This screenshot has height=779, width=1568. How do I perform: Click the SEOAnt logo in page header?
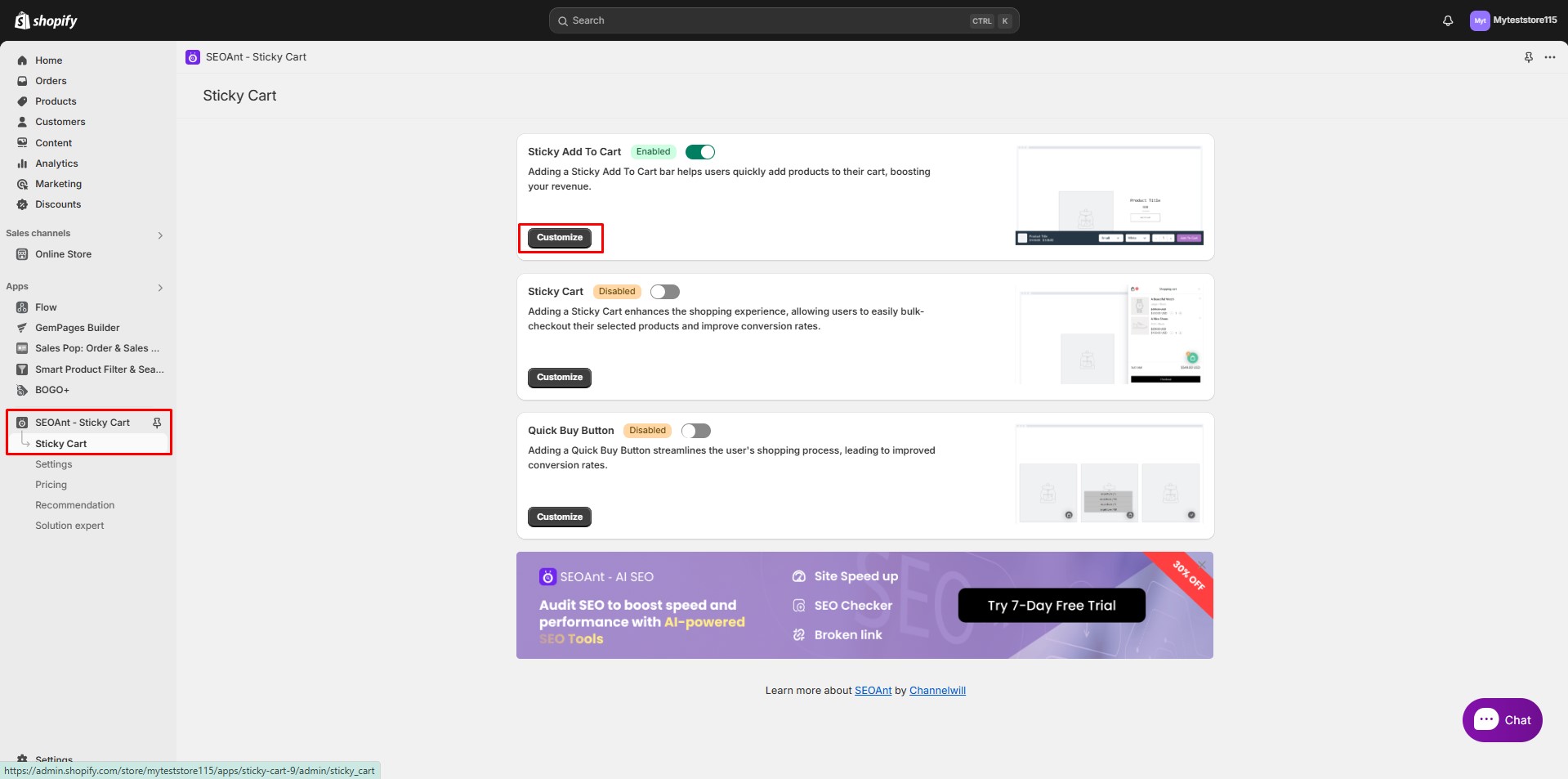pos(193,57)
